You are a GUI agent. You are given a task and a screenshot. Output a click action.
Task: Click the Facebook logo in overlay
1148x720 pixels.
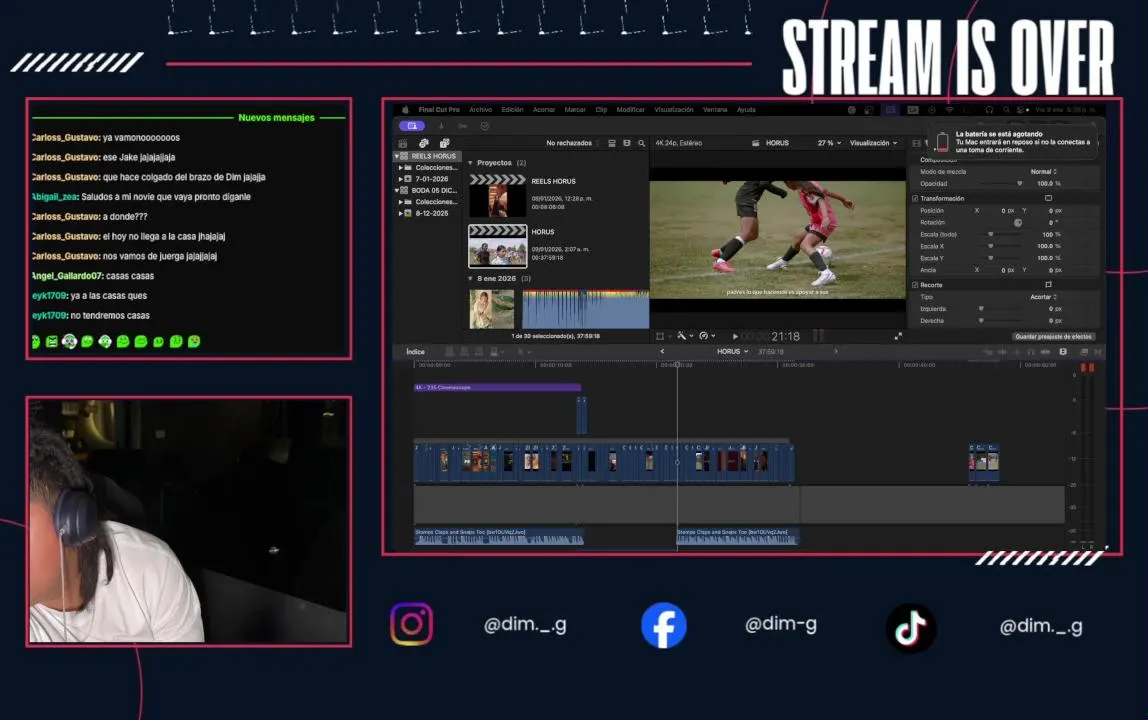(664, 625)
